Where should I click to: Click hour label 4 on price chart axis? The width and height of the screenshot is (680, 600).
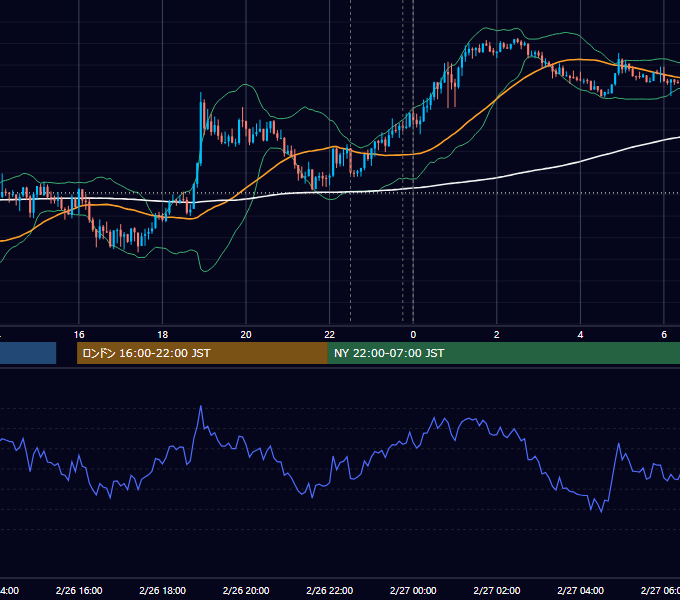580,335
